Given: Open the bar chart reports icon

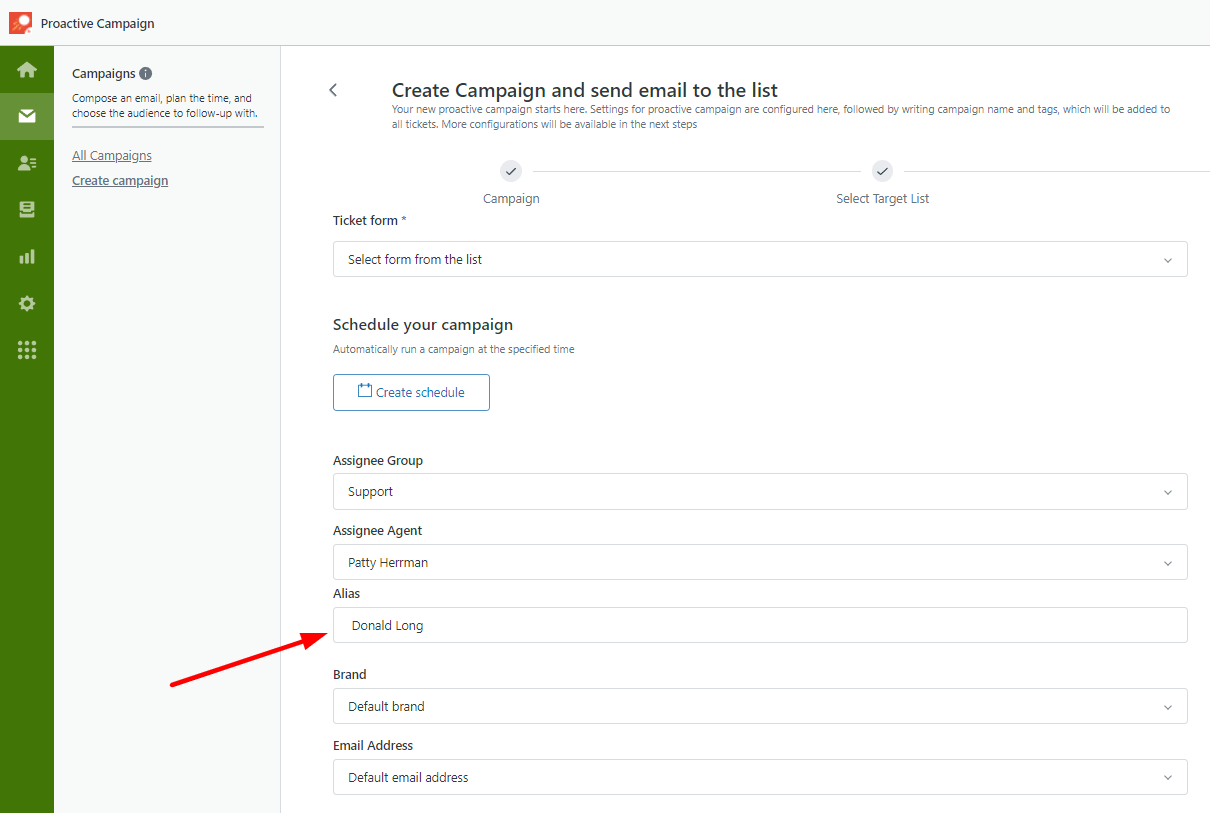Looking at the screenshot, I should [x=27, y=256].
